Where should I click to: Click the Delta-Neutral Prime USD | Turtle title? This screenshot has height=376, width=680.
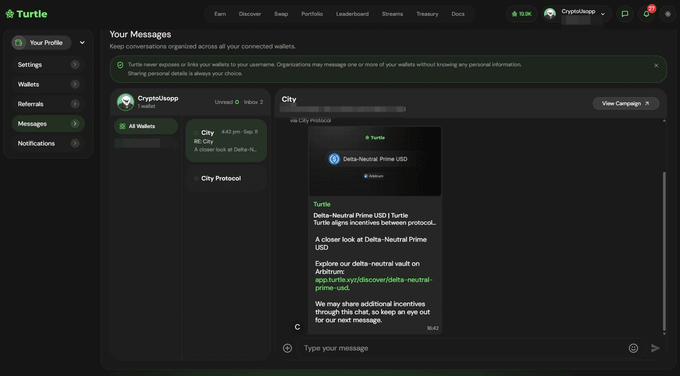click(360, 215)
